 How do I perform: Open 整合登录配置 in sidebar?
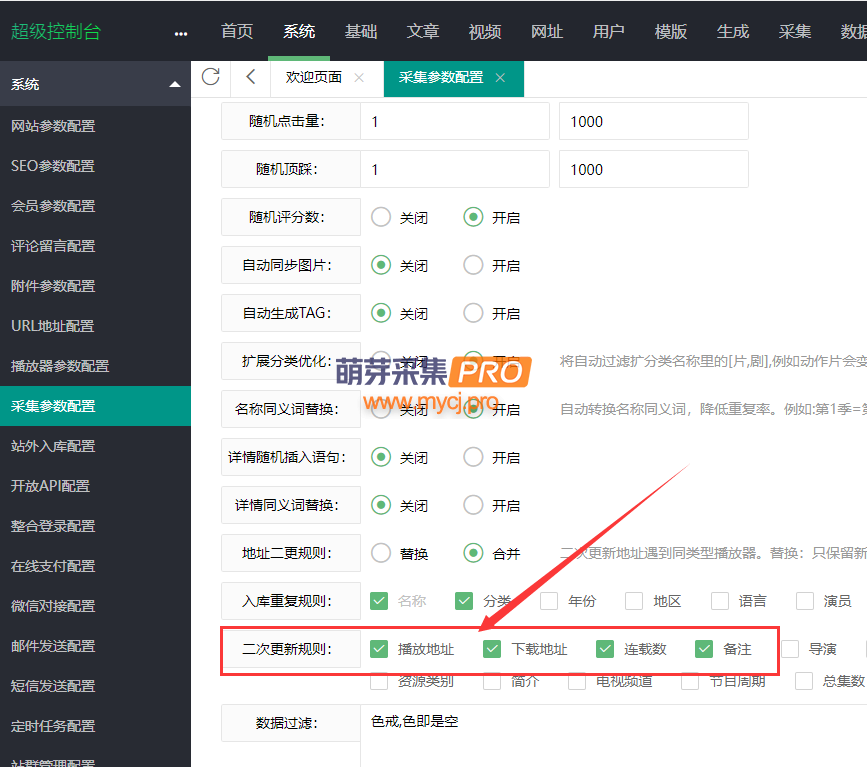(x=95, y=526)
